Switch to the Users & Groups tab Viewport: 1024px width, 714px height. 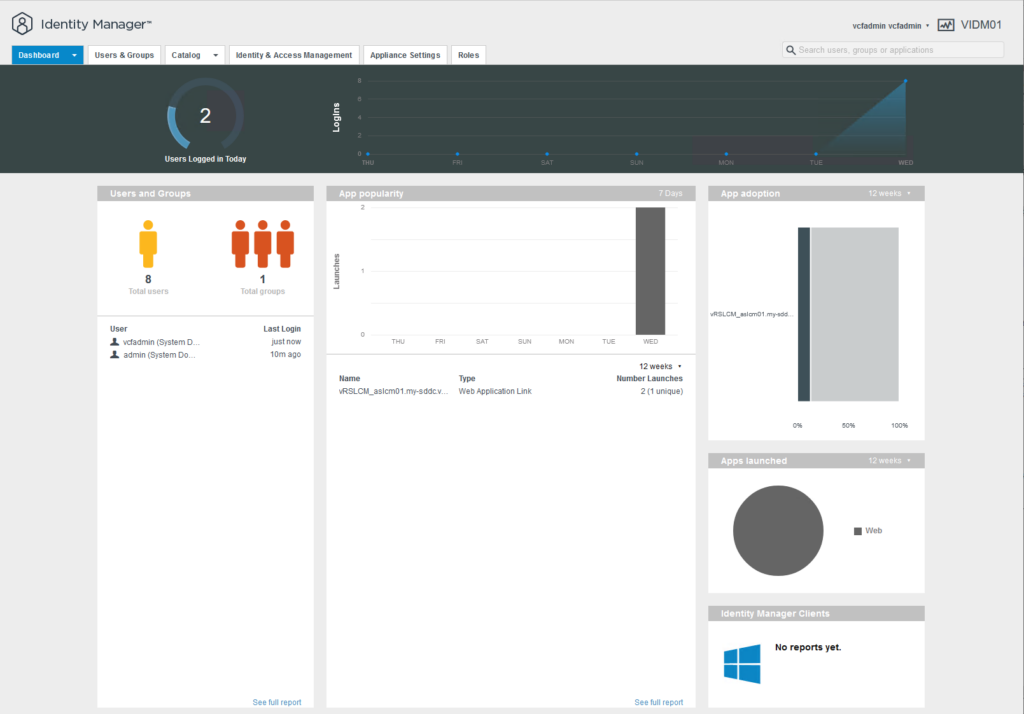click(124, 55)
